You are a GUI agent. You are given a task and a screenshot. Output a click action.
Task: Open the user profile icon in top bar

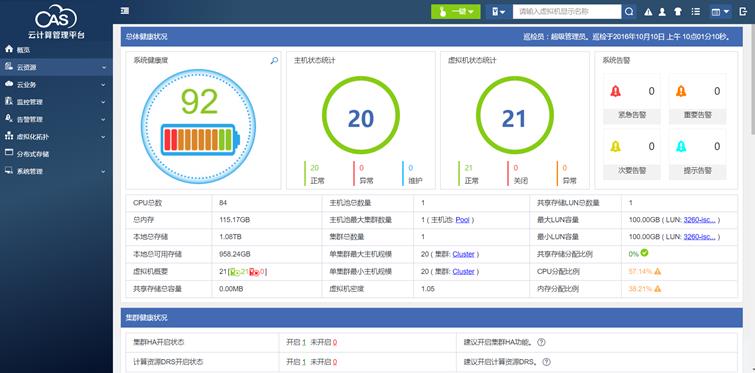[x=662, y=12]
